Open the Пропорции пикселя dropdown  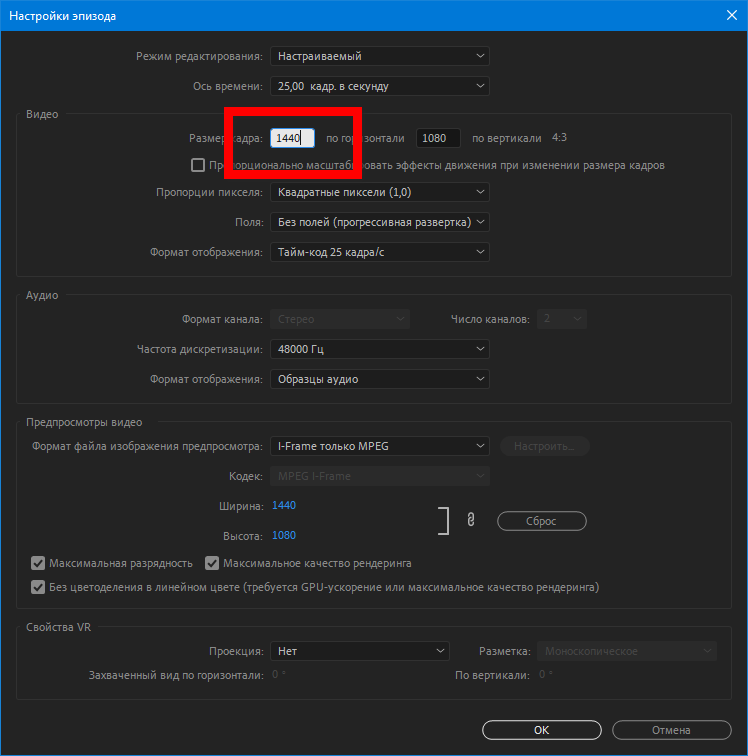coord(379,192)
